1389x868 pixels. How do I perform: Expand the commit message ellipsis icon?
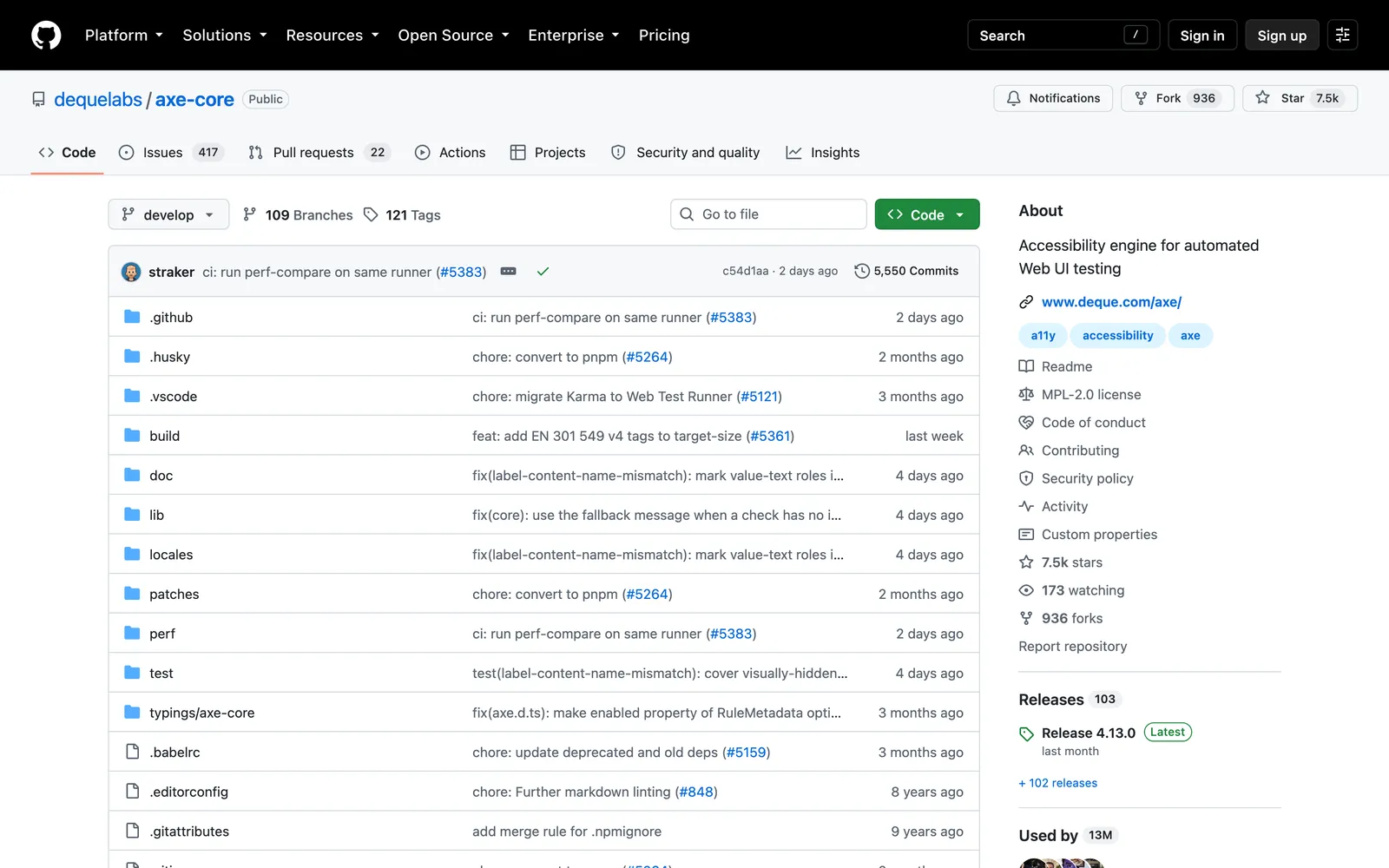[509, 272]
